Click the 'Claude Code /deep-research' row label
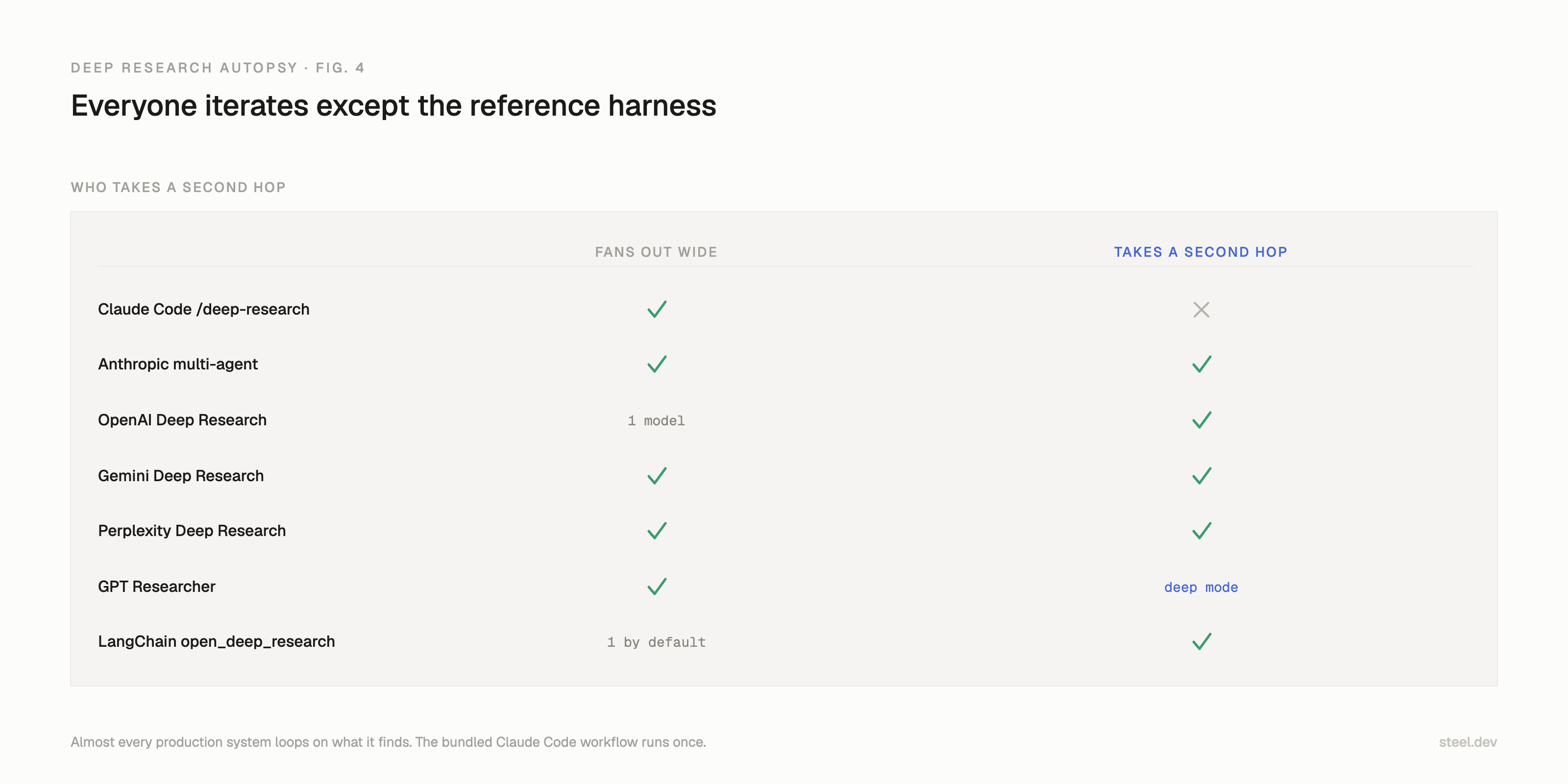 pyautogui.click(x=204, y=309)
